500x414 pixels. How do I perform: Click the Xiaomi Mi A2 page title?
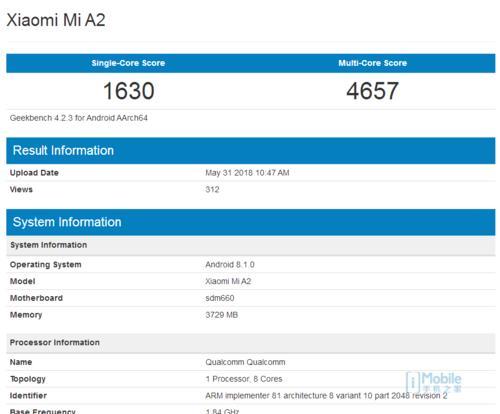(x=56, y=20)
